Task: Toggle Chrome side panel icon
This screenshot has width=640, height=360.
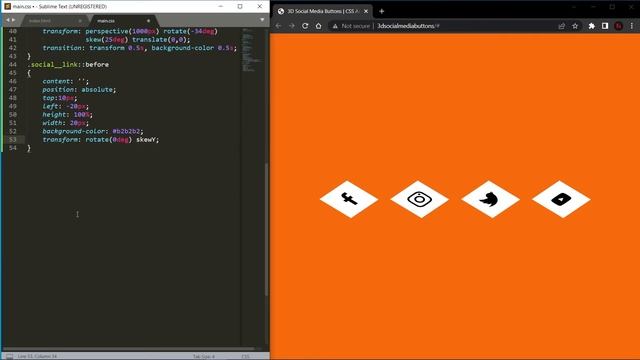Action: coord(605,26)
